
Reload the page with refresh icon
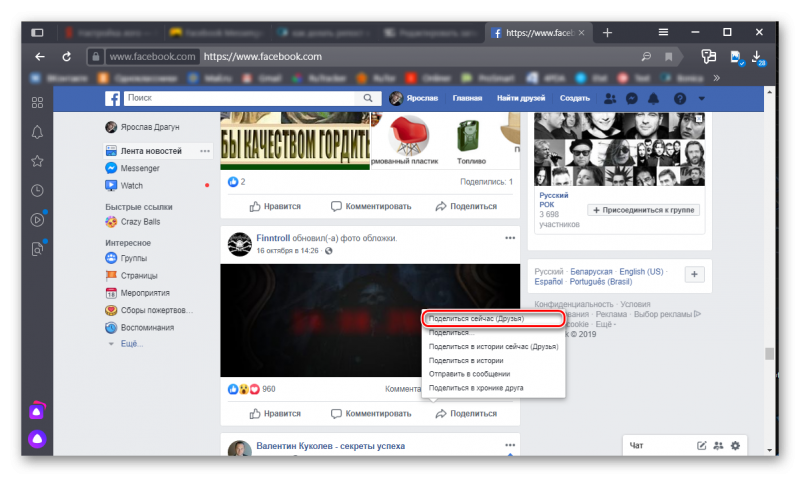pyautogui.click(x=66, y=57)
